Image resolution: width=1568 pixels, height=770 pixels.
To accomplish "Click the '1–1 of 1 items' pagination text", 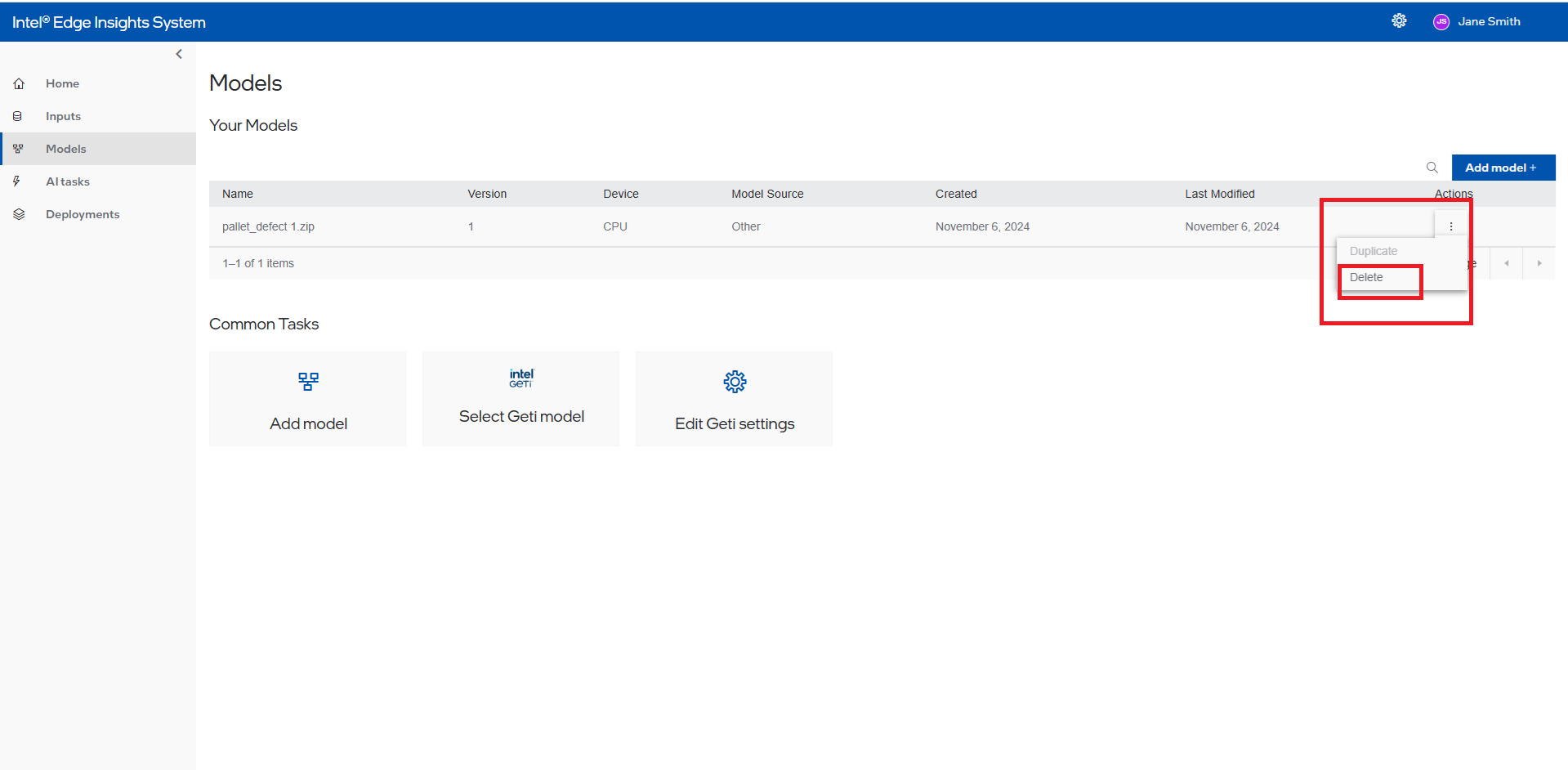I will point(258,263).
